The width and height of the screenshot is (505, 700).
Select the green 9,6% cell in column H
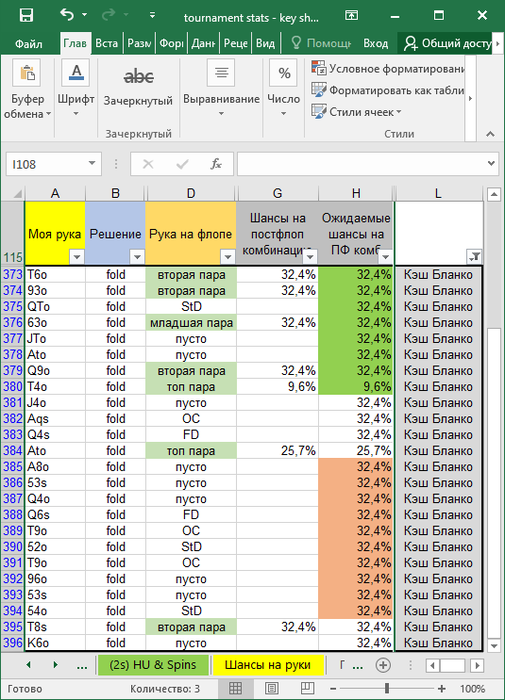(356, 387)
